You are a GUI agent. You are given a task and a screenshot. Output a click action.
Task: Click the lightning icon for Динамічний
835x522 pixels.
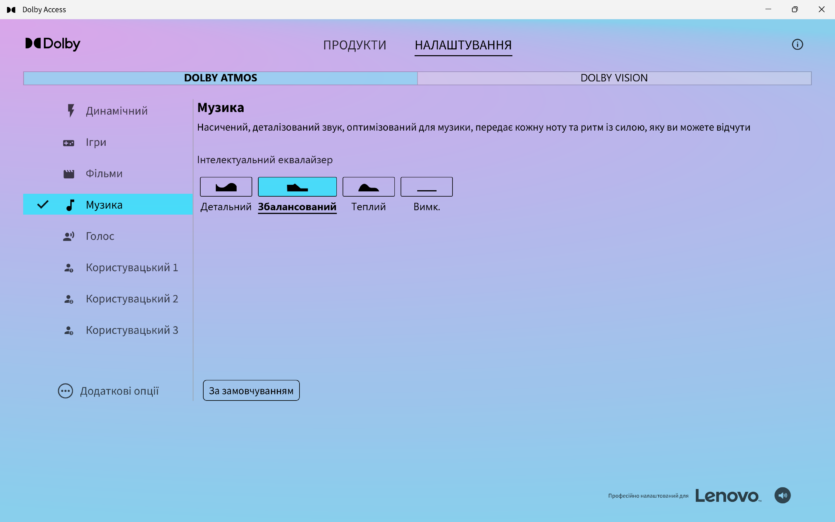(x=70, y=111)
